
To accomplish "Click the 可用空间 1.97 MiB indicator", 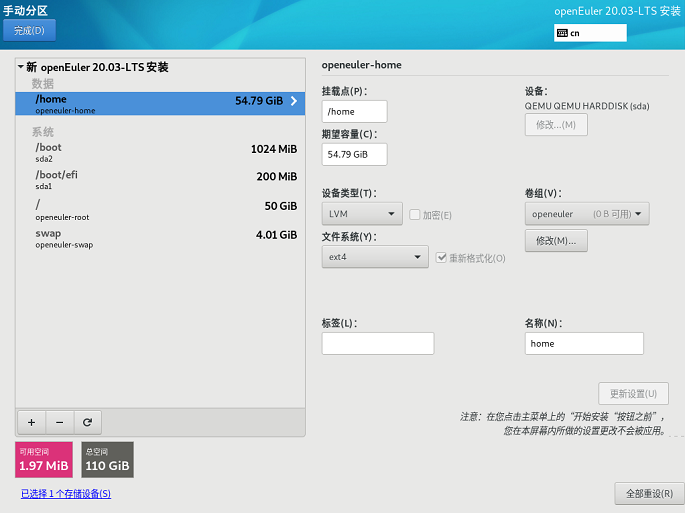I will [x=44, y=460].
